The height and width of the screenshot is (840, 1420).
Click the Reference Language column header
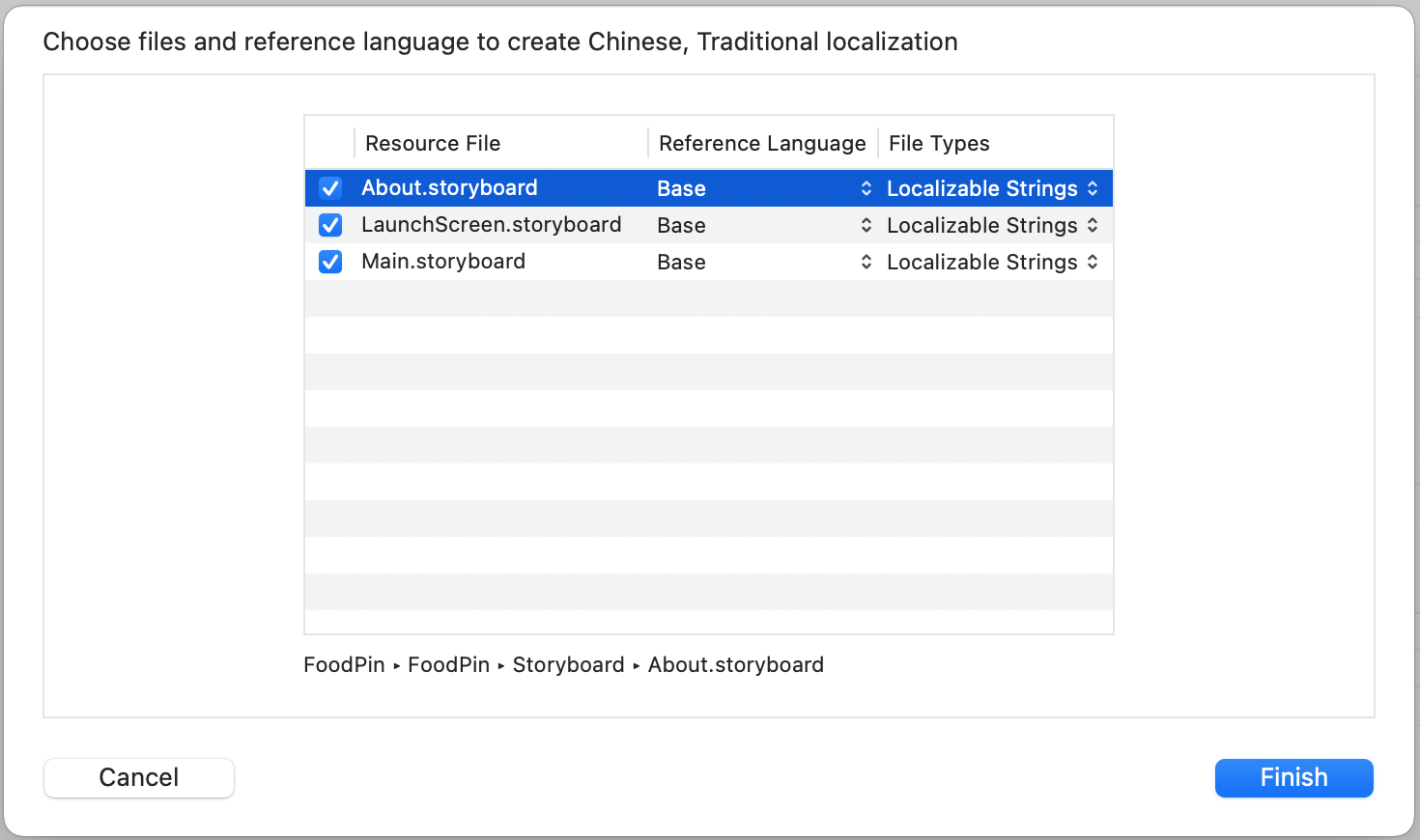coord(762,142)
